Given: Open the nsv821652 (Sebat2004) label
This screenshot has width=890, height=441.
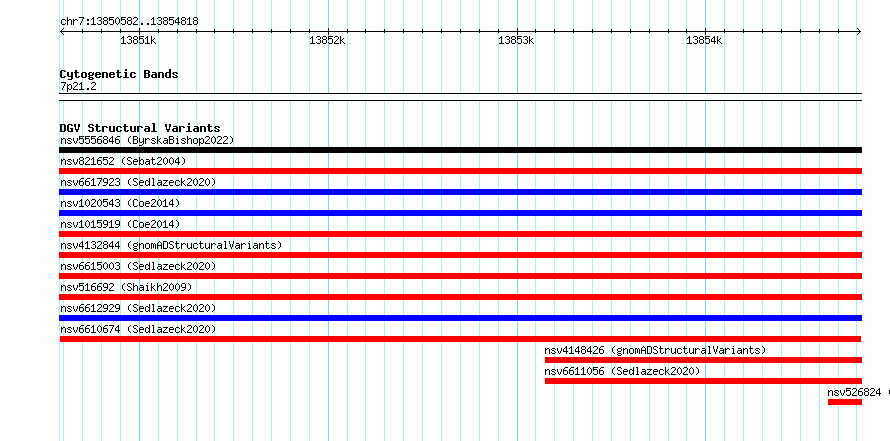Looking at the screenshot, I should (x=123, y=161).
